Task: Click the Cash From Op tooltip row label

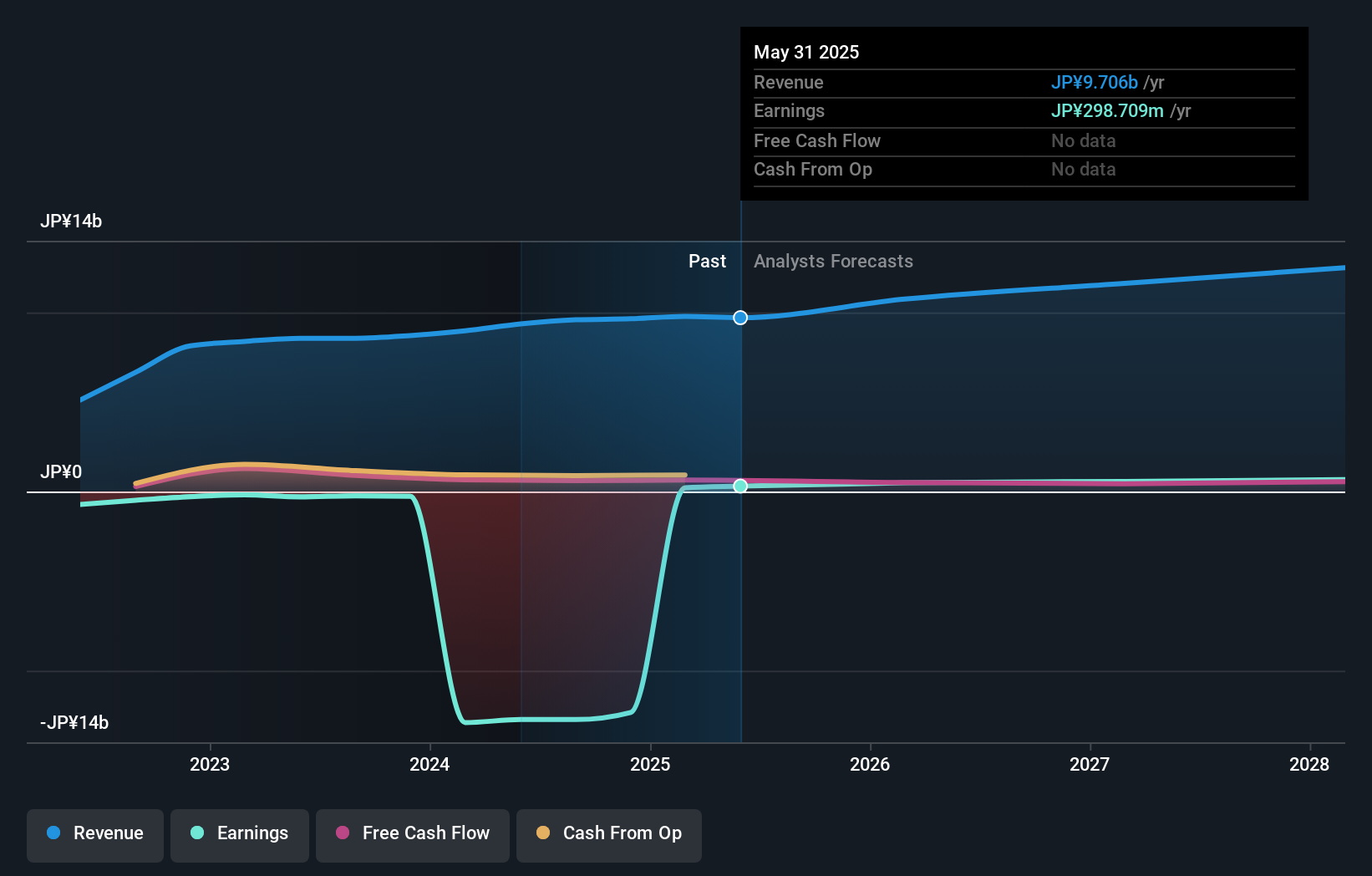Action: point(813,170)
